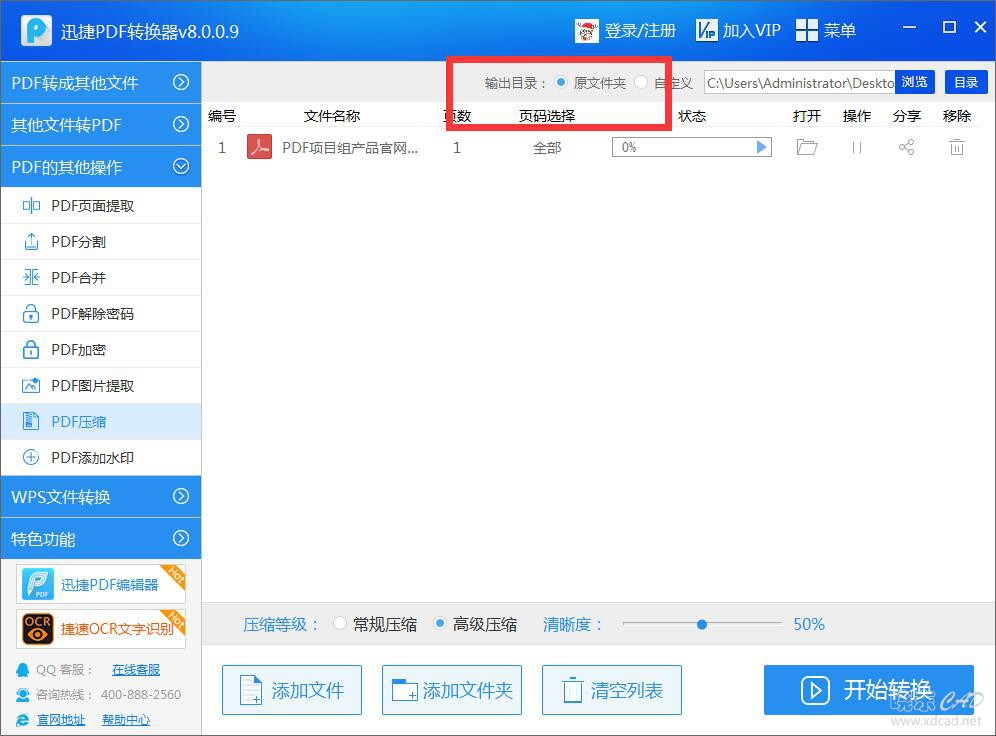
Task: Click the 编号 column header
Action: pos(222,116)
